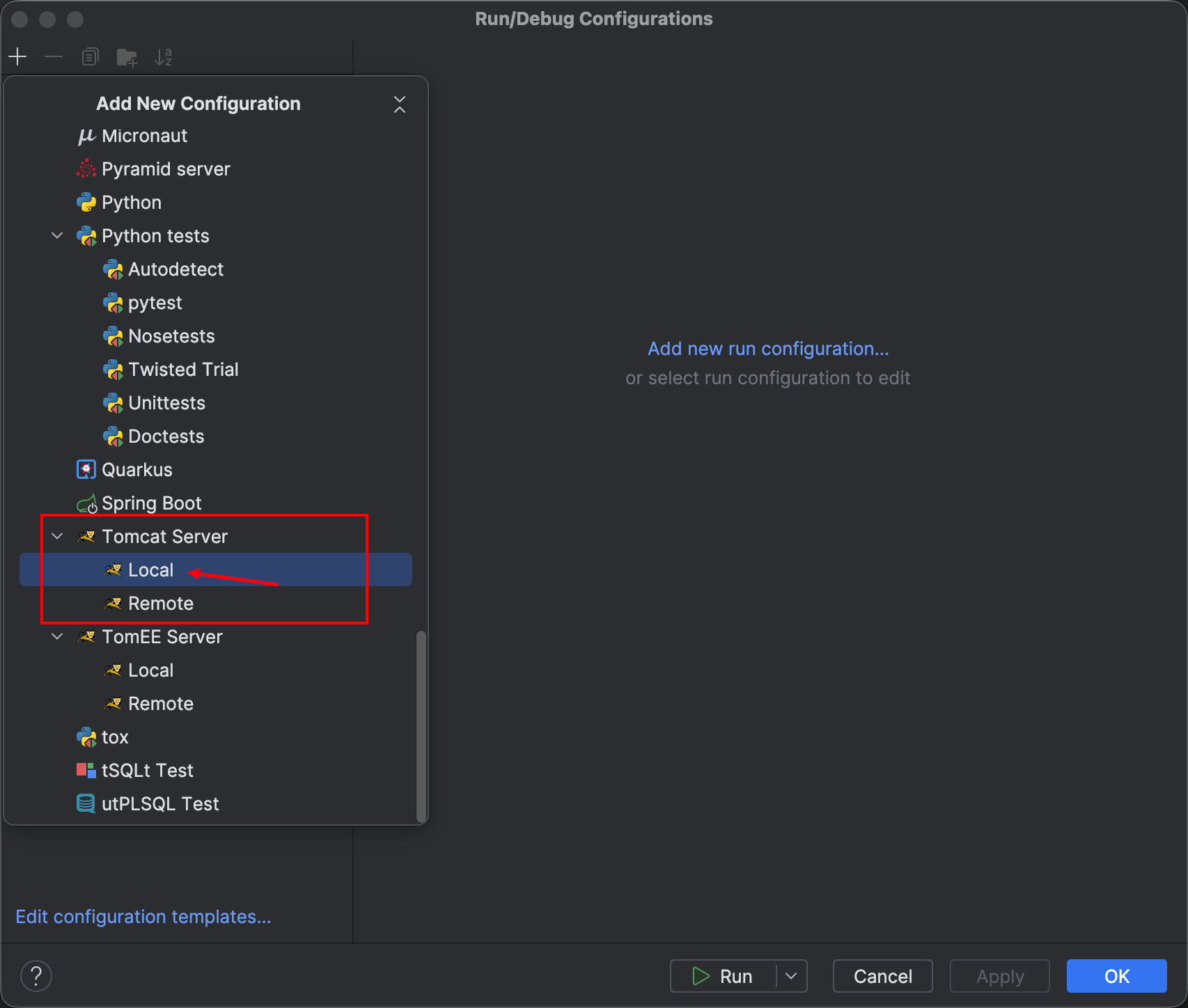The width and height of the screenshot is (1188, 1008).
Task: Open the Run button dropdown arrow
Action: (x=791, y=977)
